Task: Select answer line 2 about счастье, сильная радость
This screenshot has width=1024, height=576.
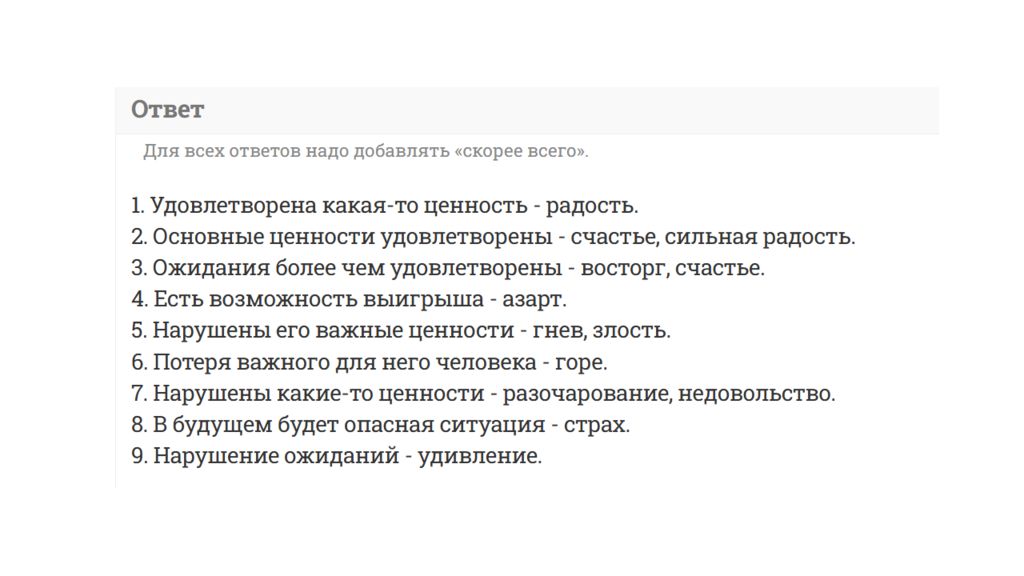Action: click(x=493, y=237)
